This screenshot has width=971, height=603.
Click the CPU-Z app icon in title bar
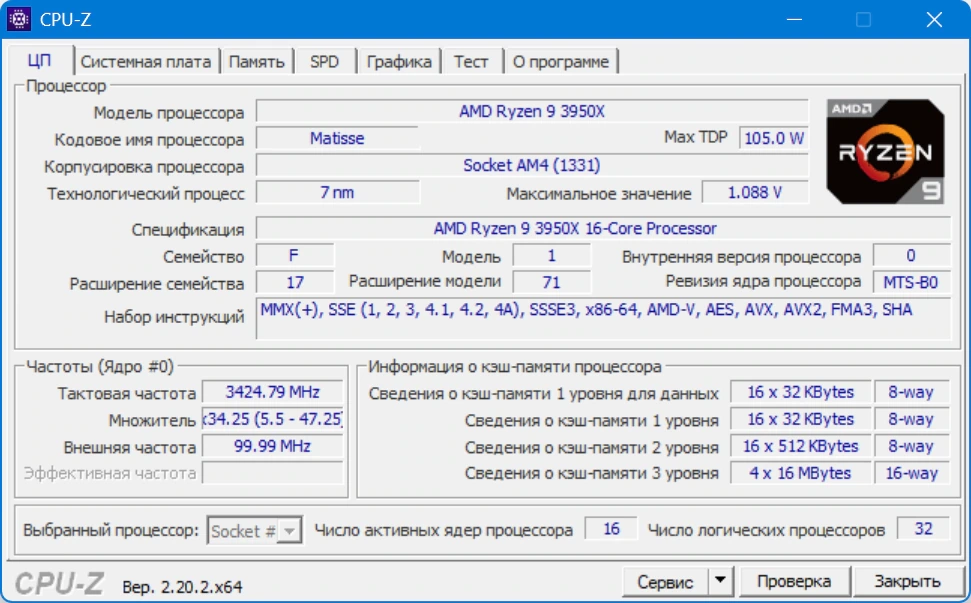coord(19,19)
